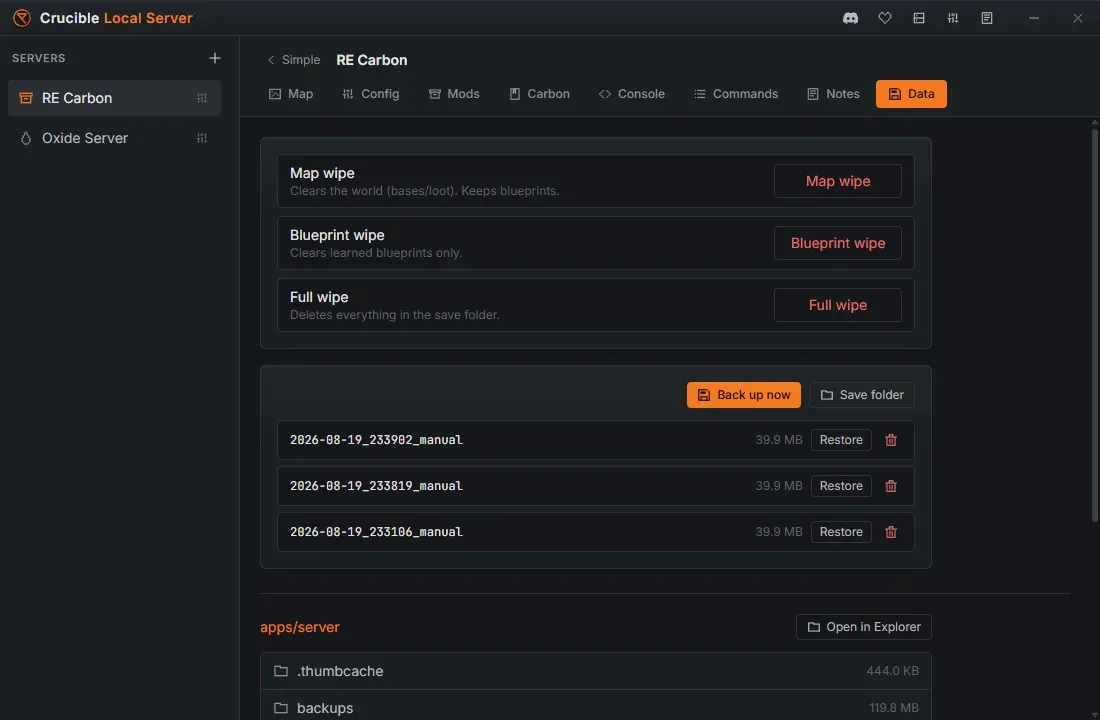Screen dimensions: 1100x720
Task: Click the vertical scrollbar thumb
Action: tap(1094, 324)
